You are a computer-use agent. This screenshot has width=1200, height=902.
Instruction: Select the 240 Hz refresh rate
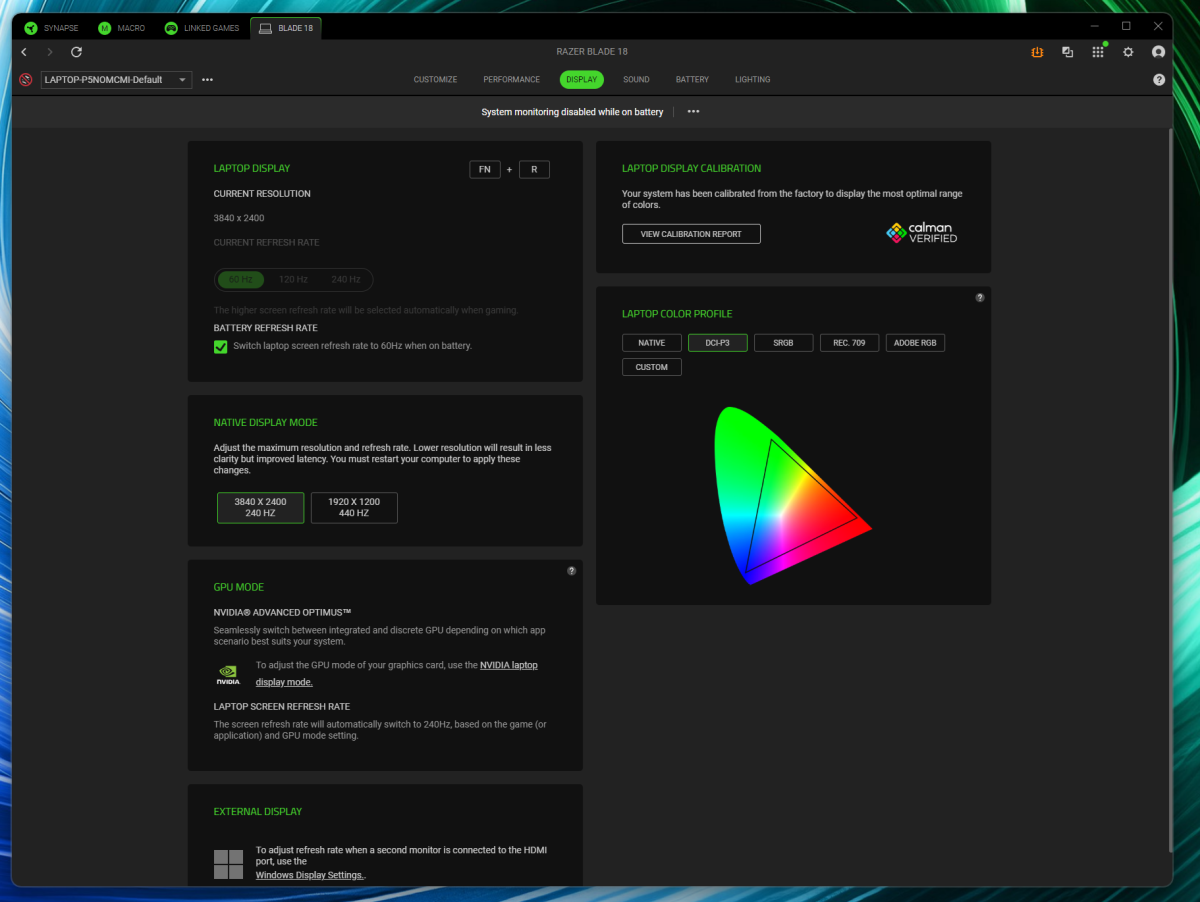(x=346, y=280)
